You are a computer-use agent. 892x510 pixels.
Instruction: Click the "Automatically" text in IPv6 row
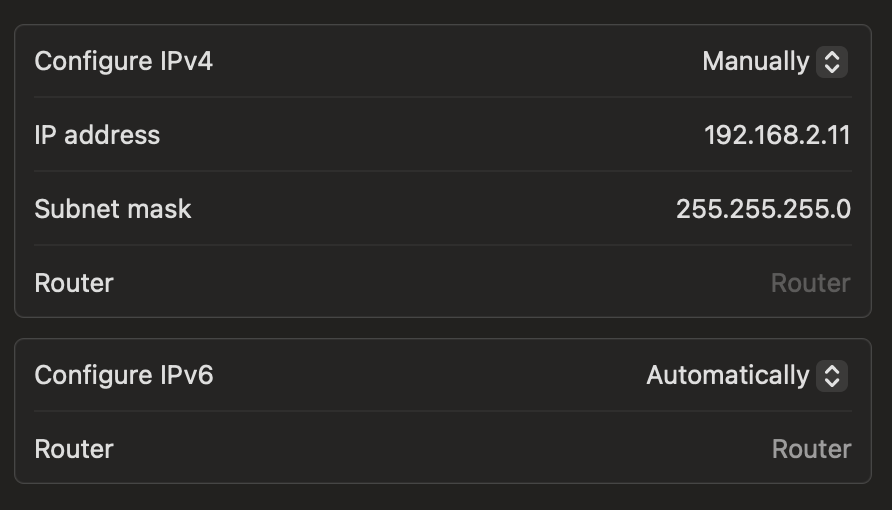[727, 376]
